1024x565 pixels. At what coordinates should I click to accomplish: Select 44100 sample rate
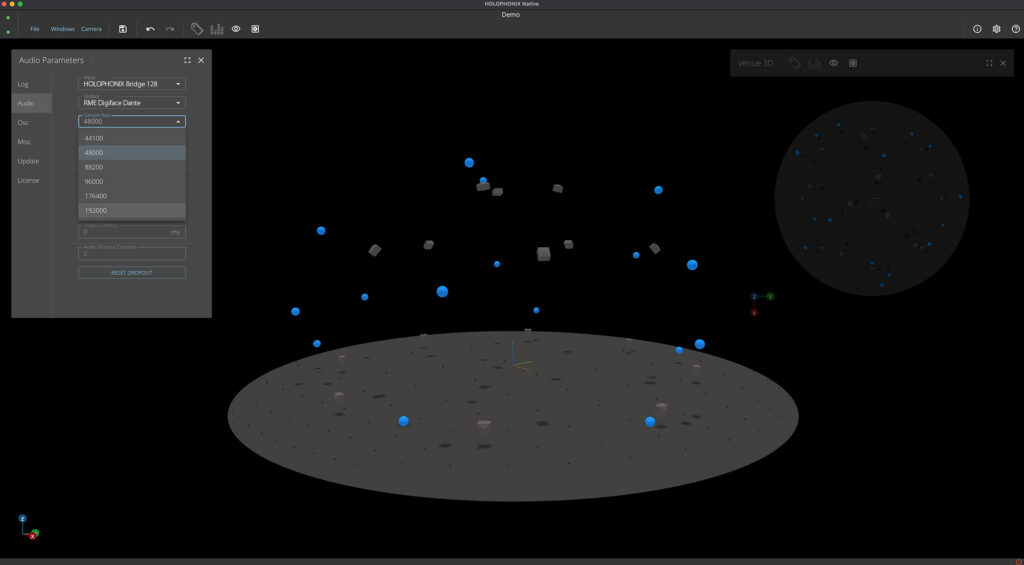coord(132,138)
